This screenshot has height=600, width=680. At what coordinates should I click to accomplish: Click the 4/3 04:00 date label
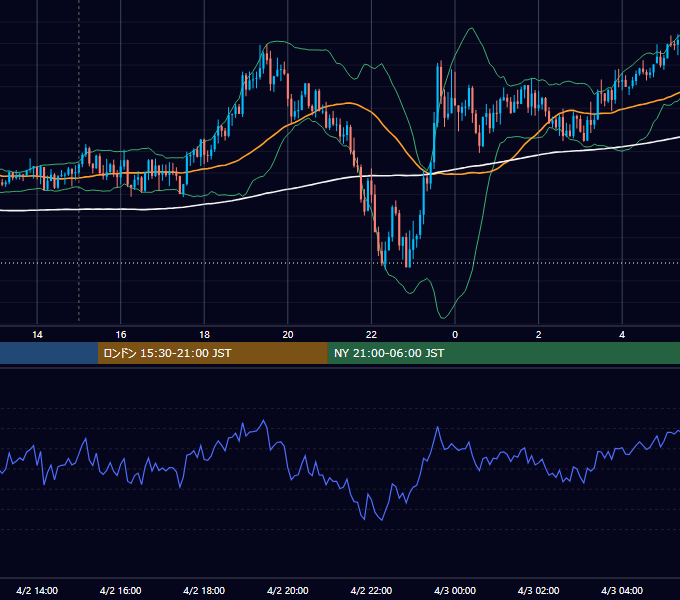click(x=622, y=590)
